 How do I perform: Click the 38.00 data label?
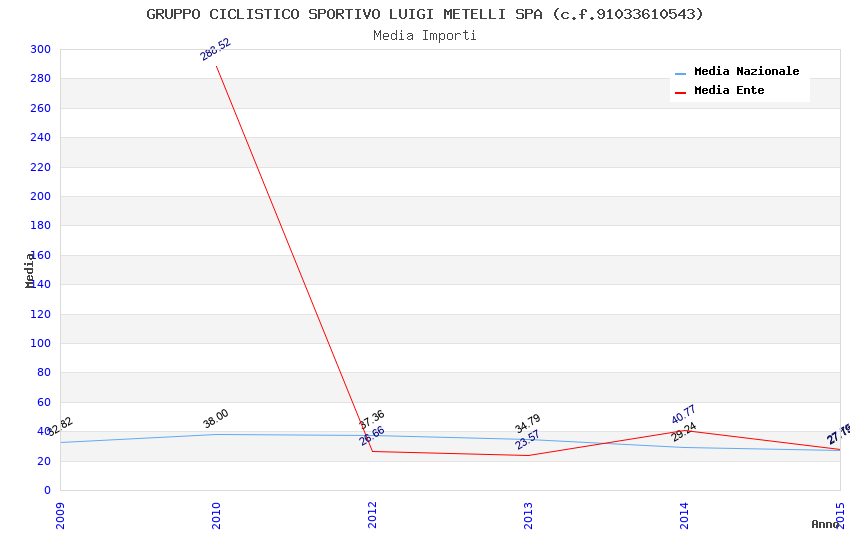tap(216, 419)
